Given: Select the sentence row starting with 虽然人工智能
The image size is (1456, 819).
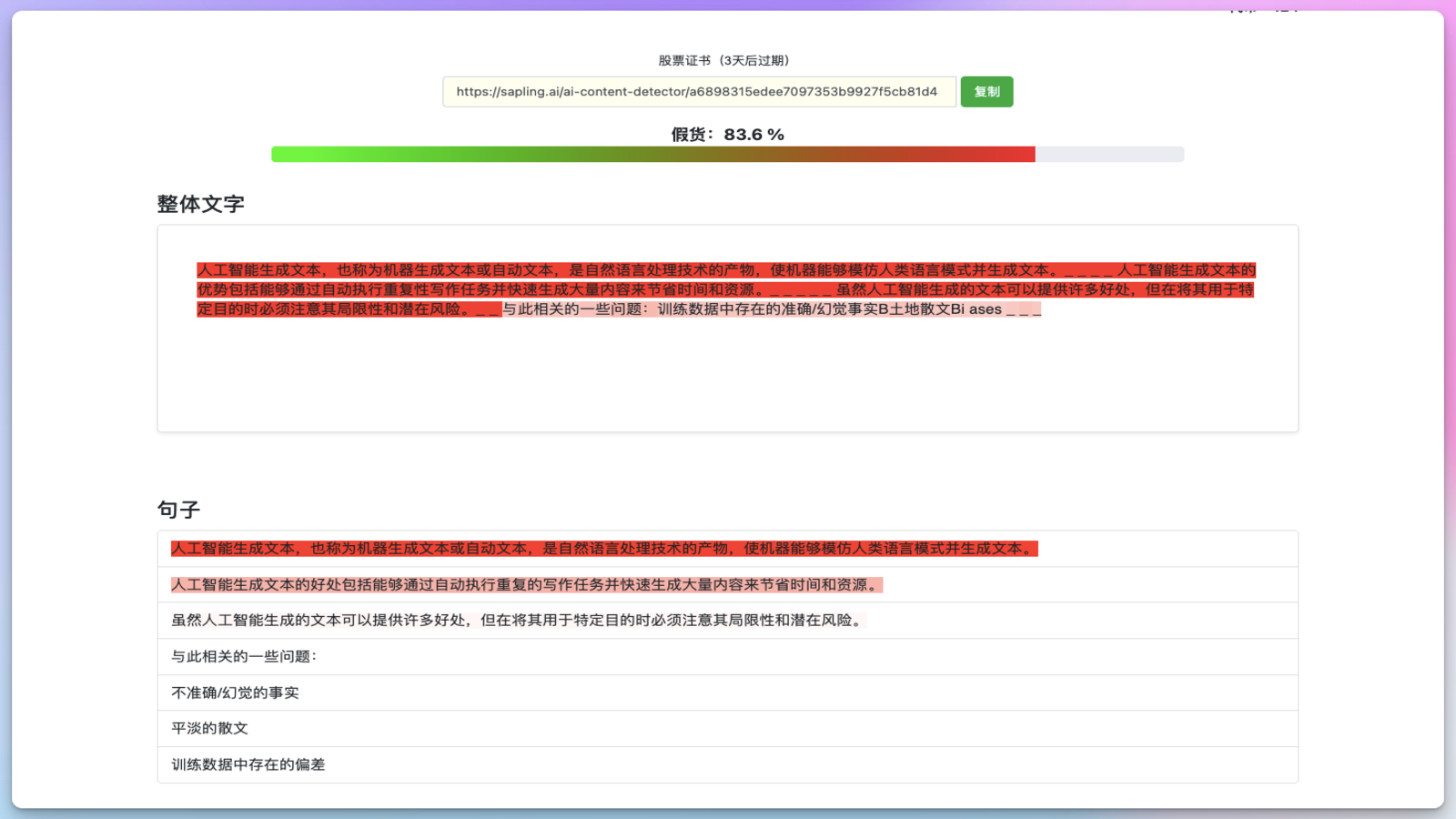Looking at the screenshot, I should pyautogui.click(x=517, y=621).
